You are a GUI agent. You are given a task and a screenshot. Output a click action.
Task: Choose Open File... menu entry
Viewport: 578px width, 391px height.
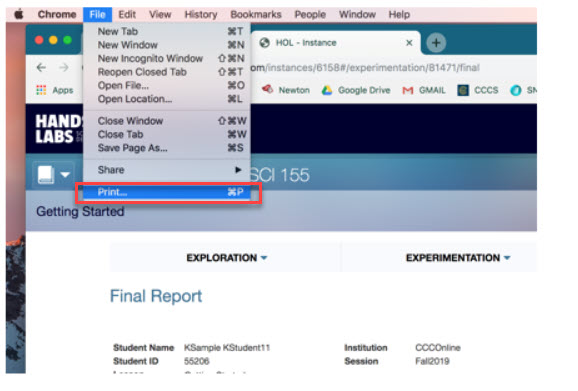tap(167, 85)
